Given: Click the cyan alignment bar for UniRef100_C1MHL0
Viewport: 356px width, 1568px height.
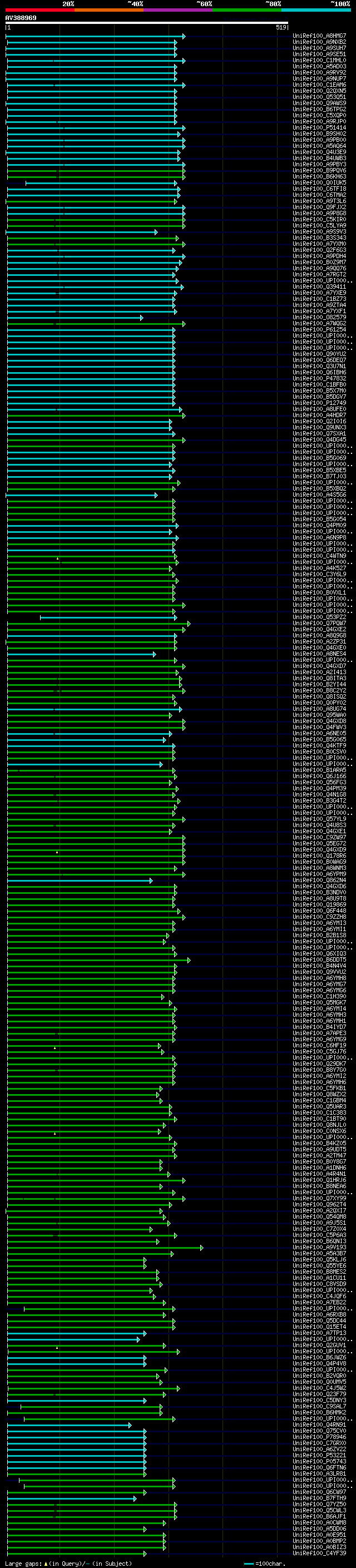Looking at the screenshot, I should (x=96, y=61).
